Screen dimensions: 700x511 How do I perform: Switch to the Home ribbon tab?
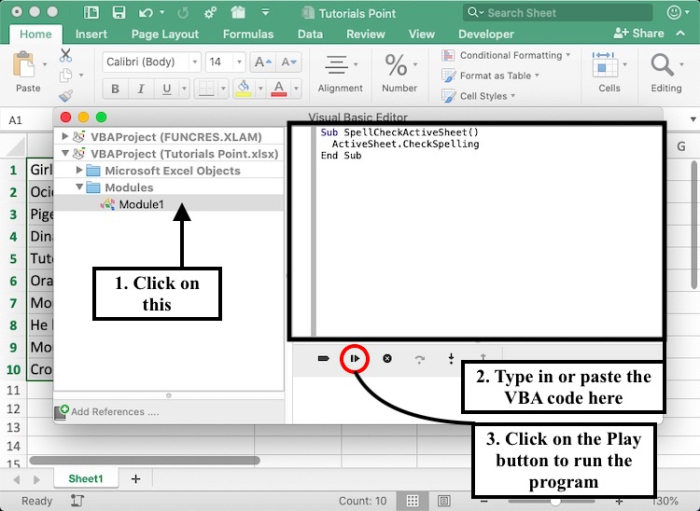click(36, 34)
